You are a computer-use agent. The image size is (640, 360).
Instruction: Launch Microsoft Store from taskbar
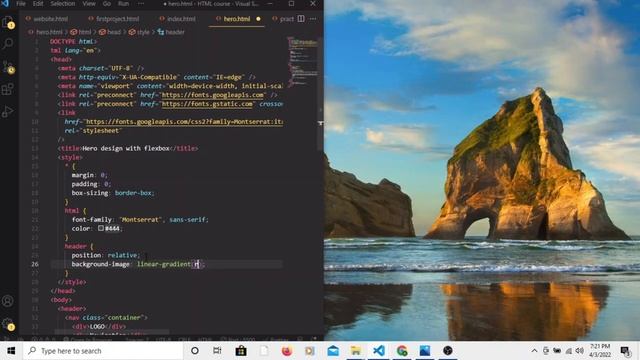[x=241, y=351]
